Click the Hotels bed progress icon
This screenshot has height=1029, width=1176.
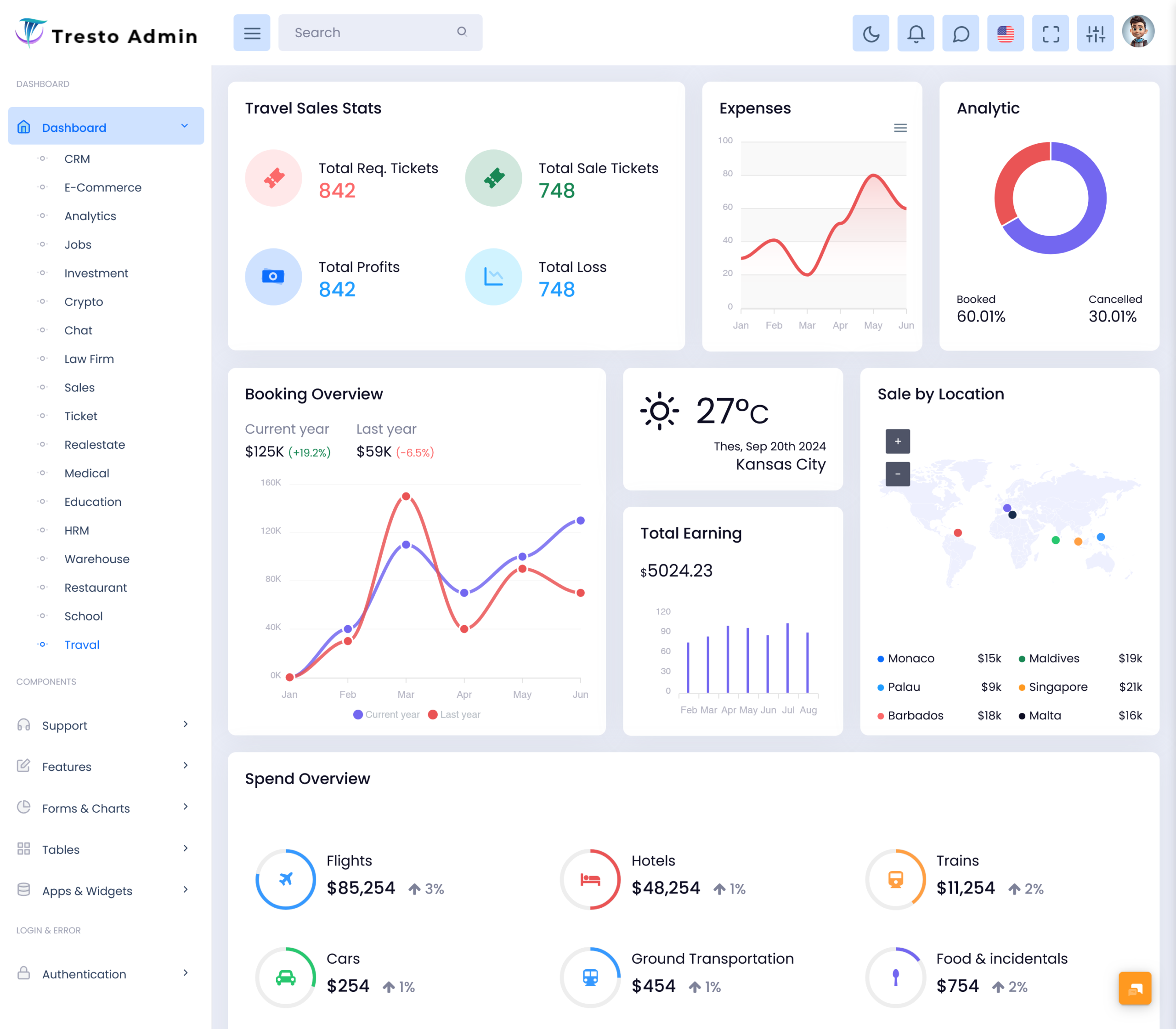(x=590, y=879)
